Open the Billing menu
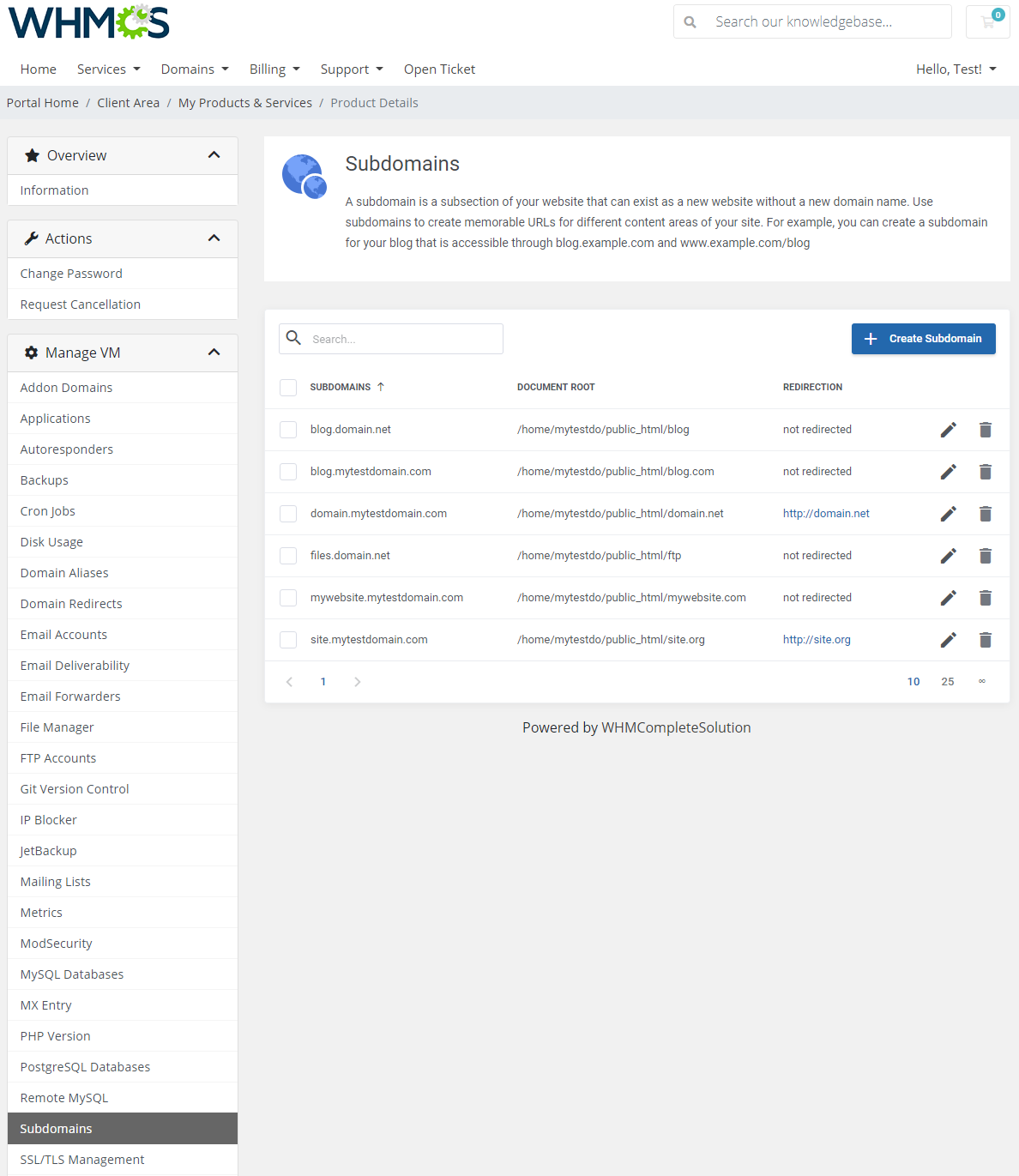 (x=274, y=69)
